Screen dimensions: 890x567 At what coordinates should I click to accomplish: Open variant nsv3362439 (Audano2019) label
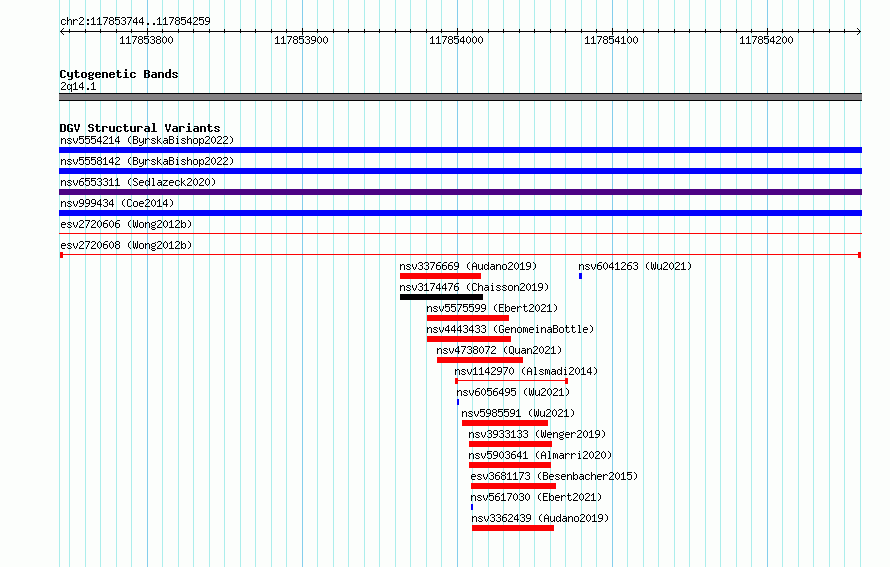(540, 518)
